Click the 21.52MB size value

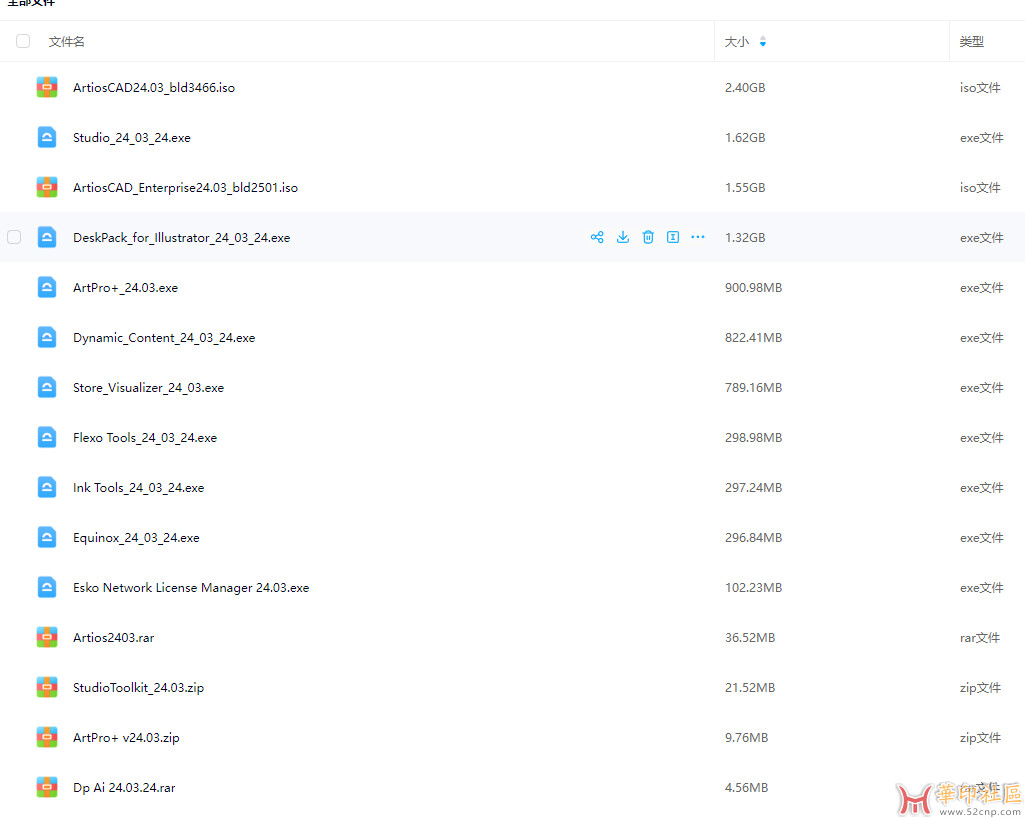[750, 688]
